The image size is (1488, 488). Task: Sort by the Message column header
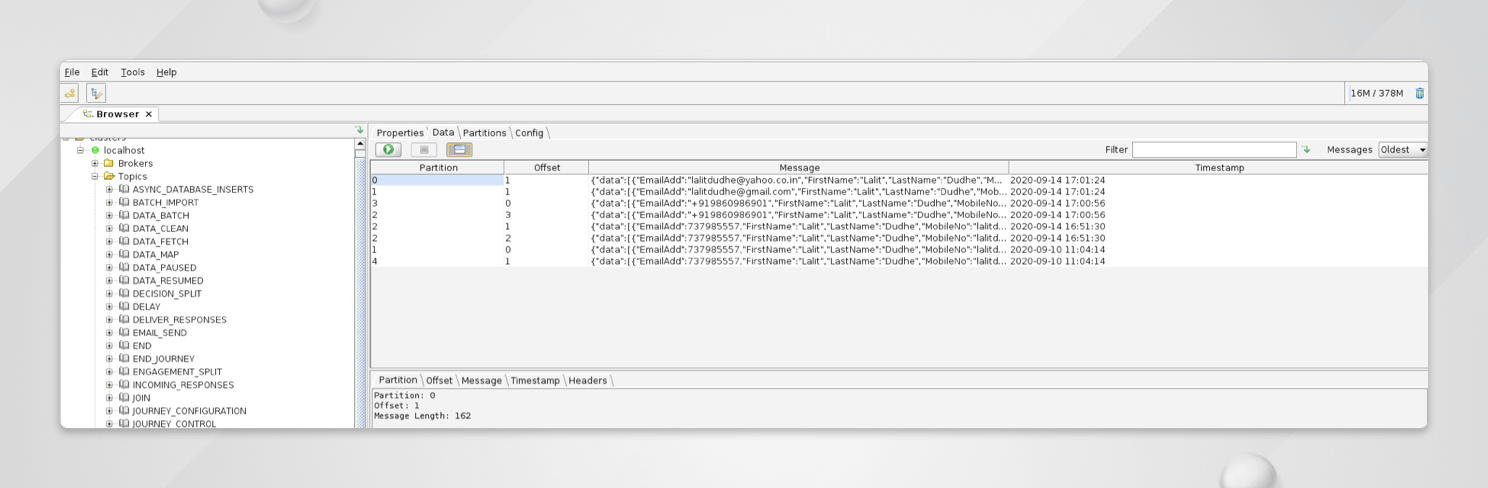(x=799, y=168)
